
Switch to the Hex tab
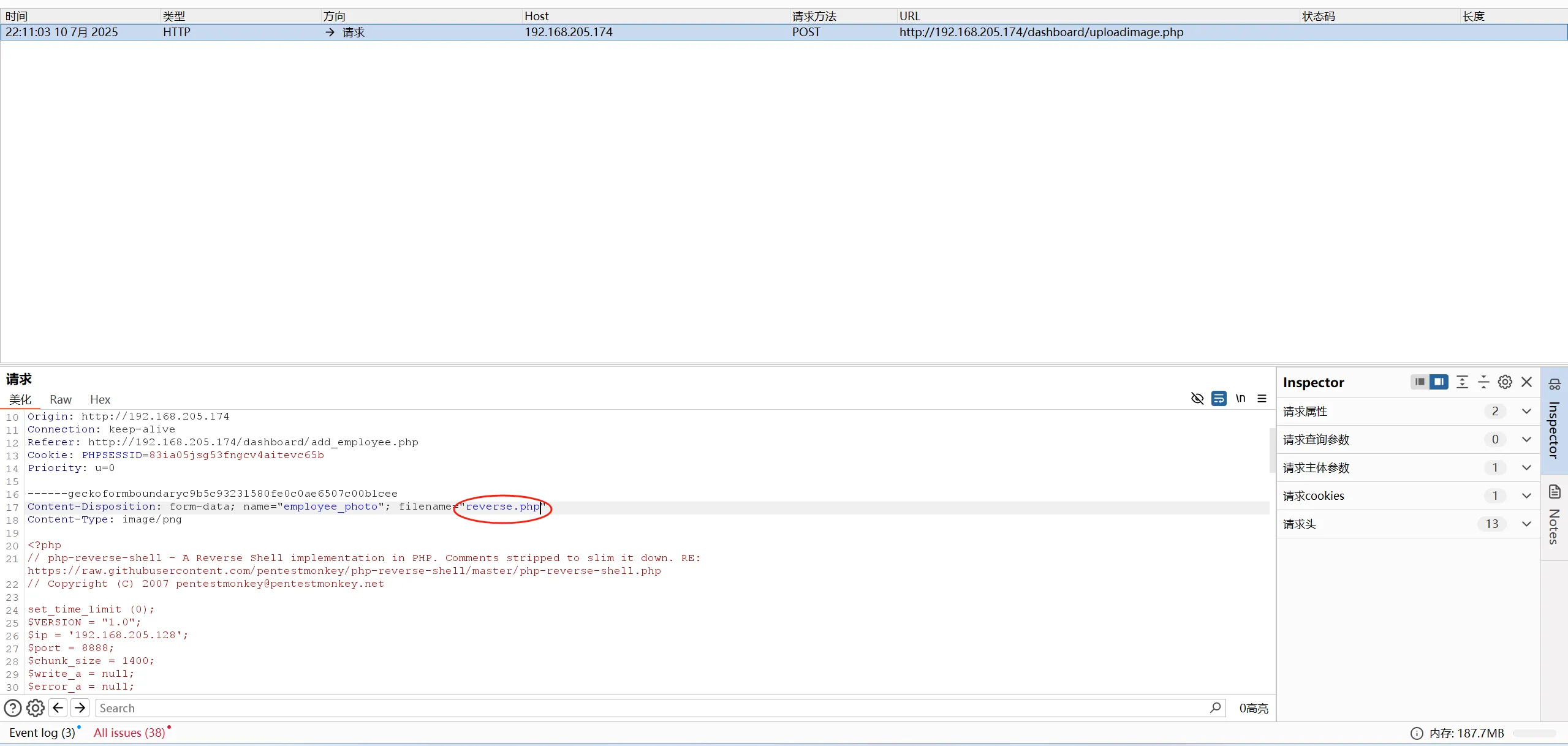[100, 399]
